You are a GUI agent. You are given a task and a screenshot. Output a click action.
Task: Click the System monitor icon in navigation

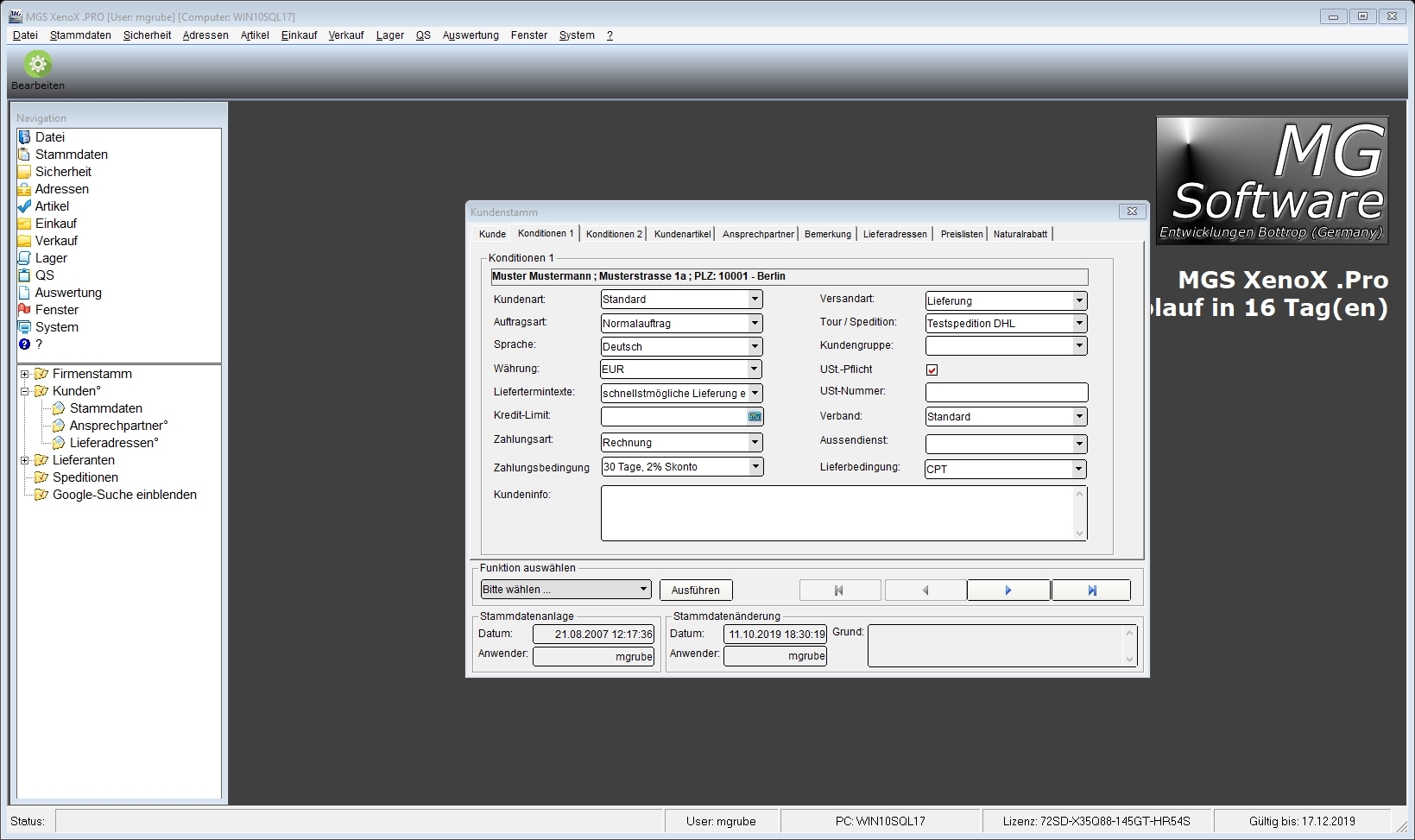pos(24,327)
